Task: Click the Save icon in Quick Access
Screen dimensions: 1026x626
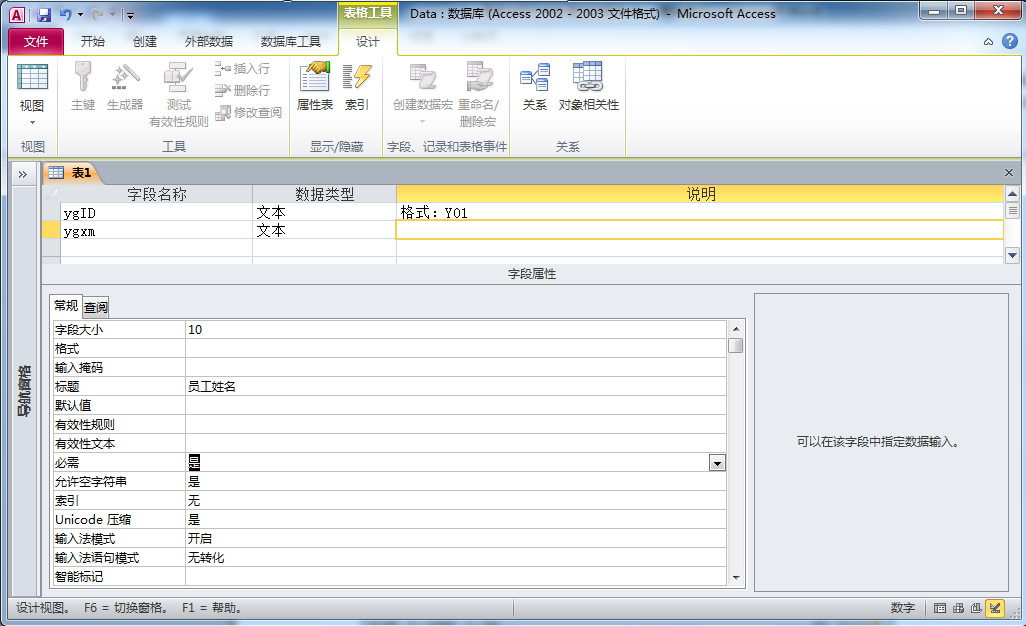Action: pos(44,14)
